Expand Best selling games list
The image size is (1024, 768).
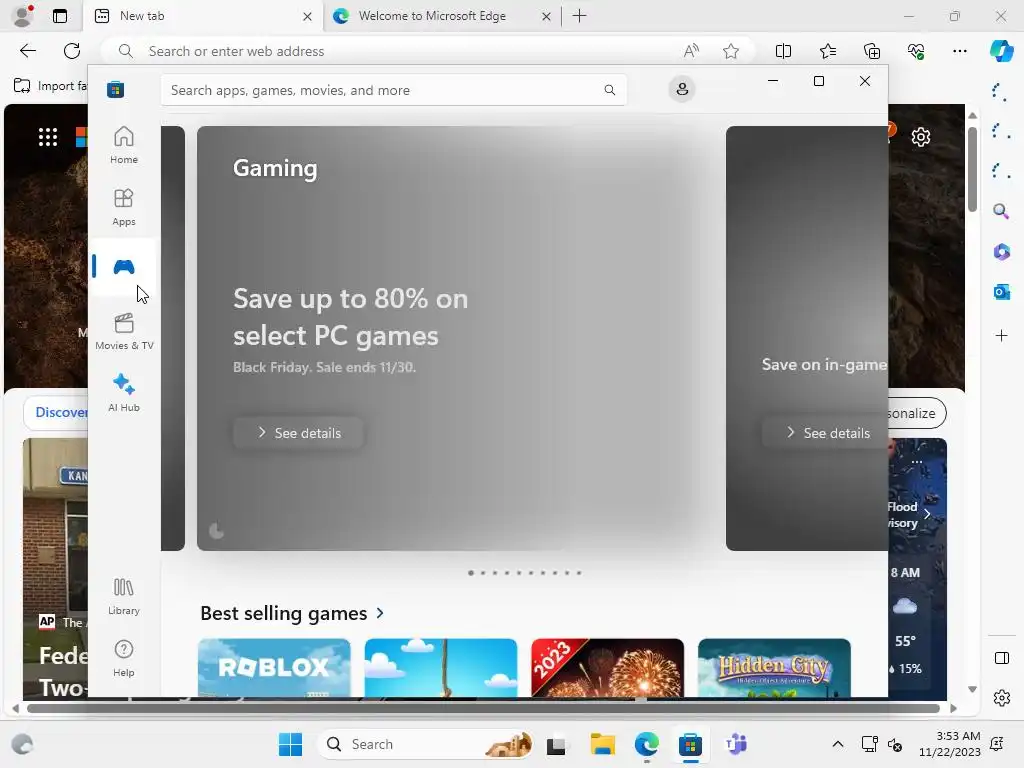click(293, 613)
